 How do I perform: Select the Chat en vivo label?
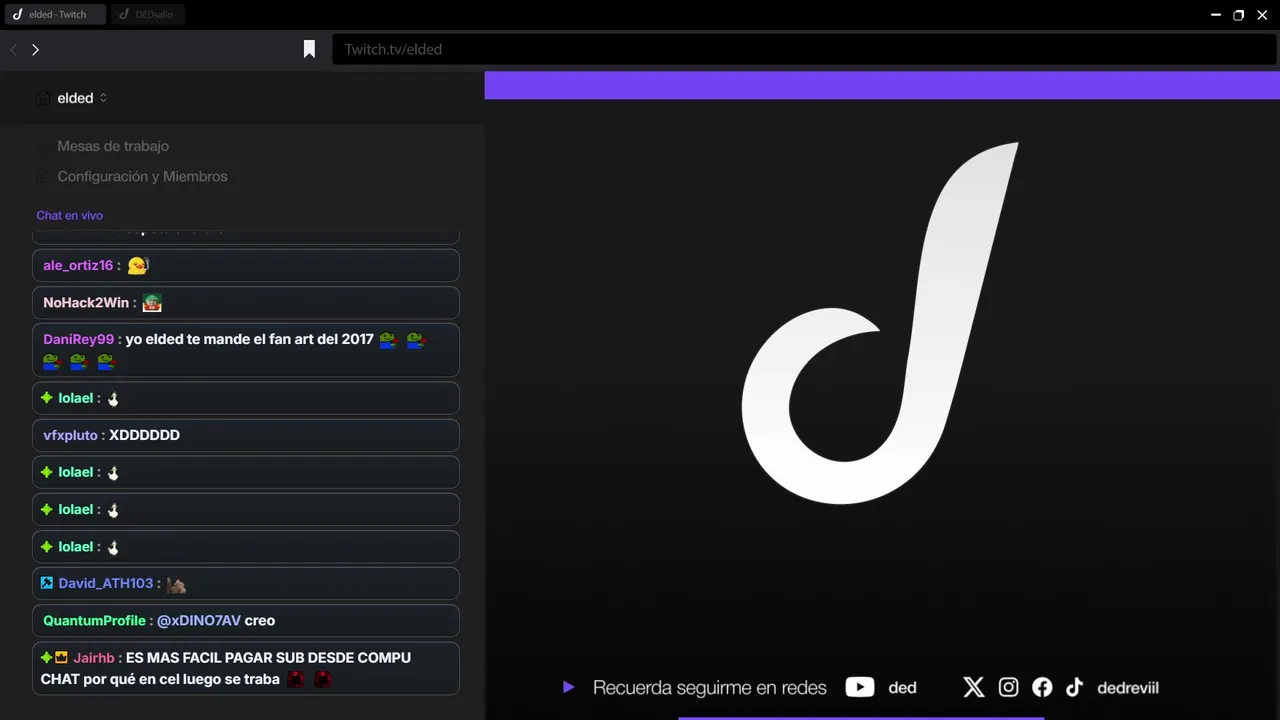tap(70, 215)
